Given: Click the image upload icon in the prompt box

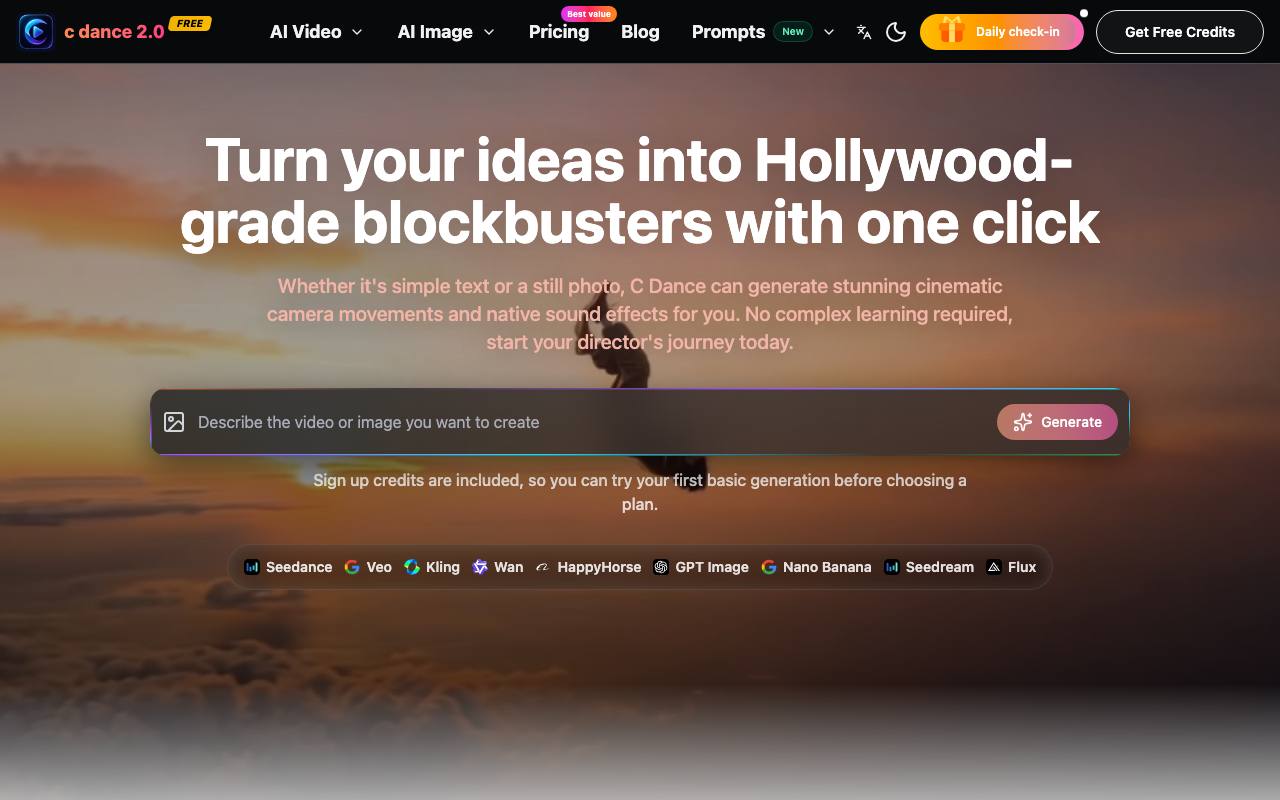Looking at the screenshot, I should [174, 422].
